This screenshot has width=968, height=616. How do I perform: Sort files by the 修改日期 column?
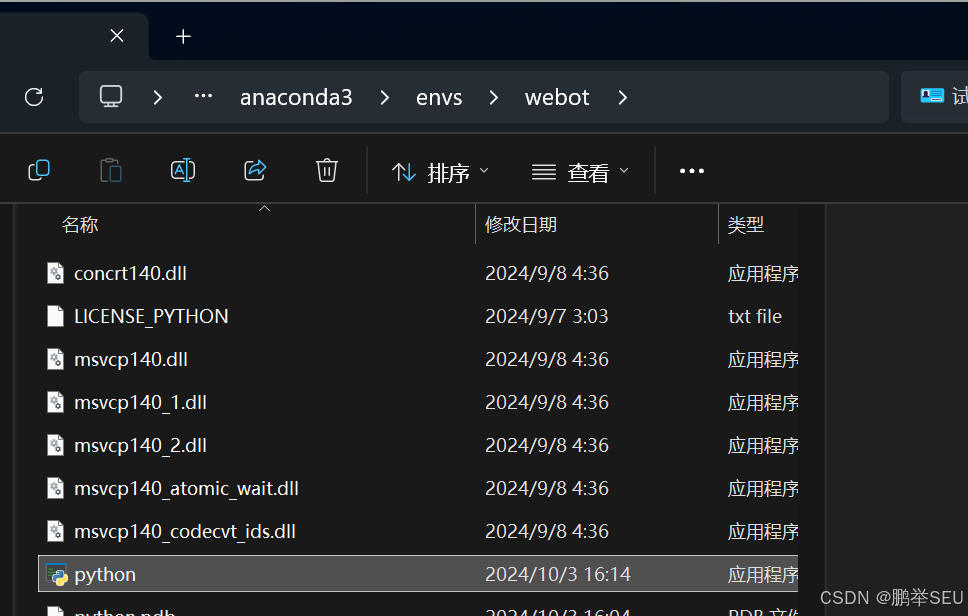[x=520, y=224]
